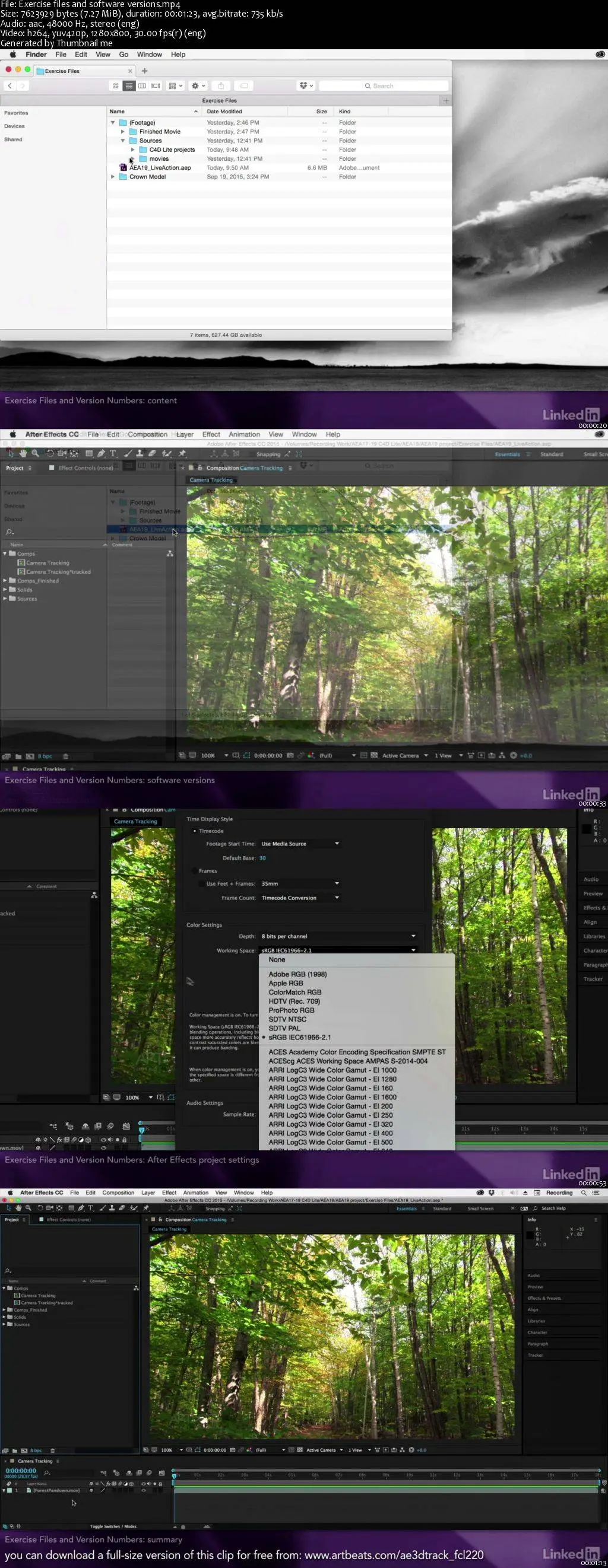This screenshot has height=1568, width=608.
Task: Open the Animation menu in the summary frame
Action: pos(196,1192)
